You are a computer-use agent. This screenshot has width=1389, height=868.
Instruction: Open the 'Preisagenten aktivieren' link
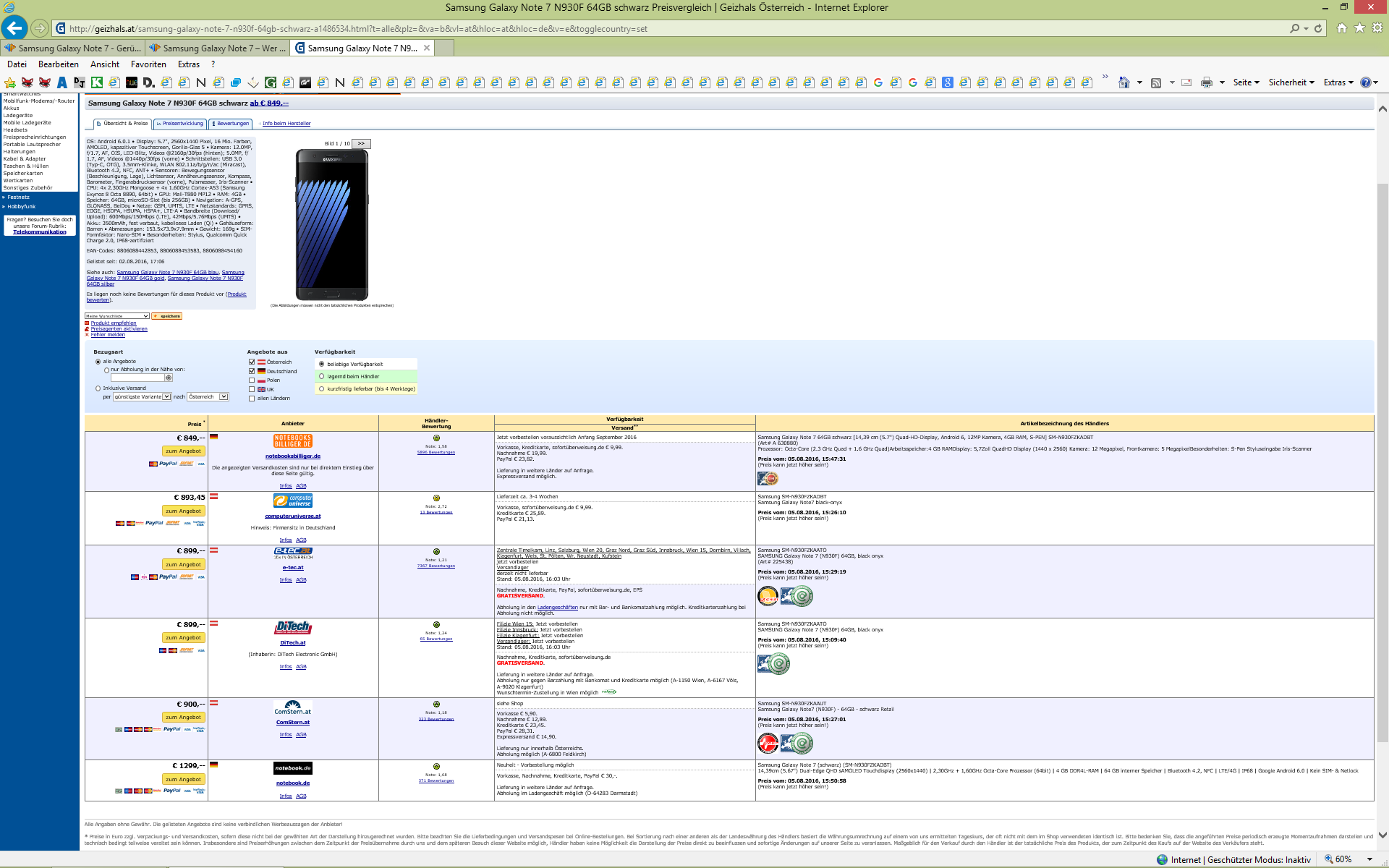[119, 329]
